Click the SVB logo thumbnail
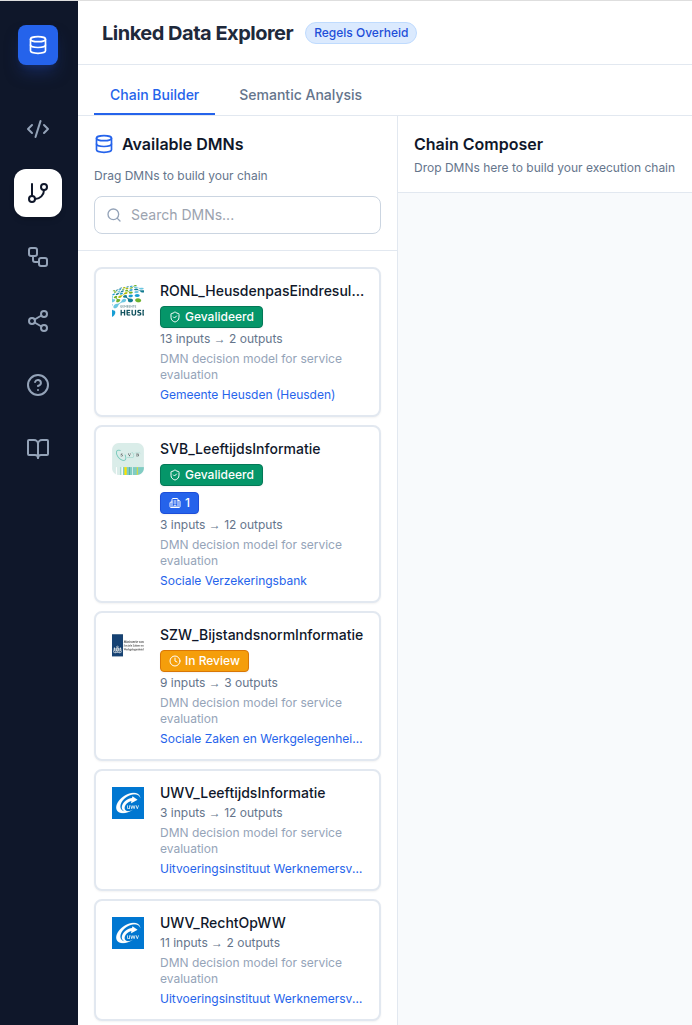Viewport: 692px width, 1025px height. tap(128, 459)
